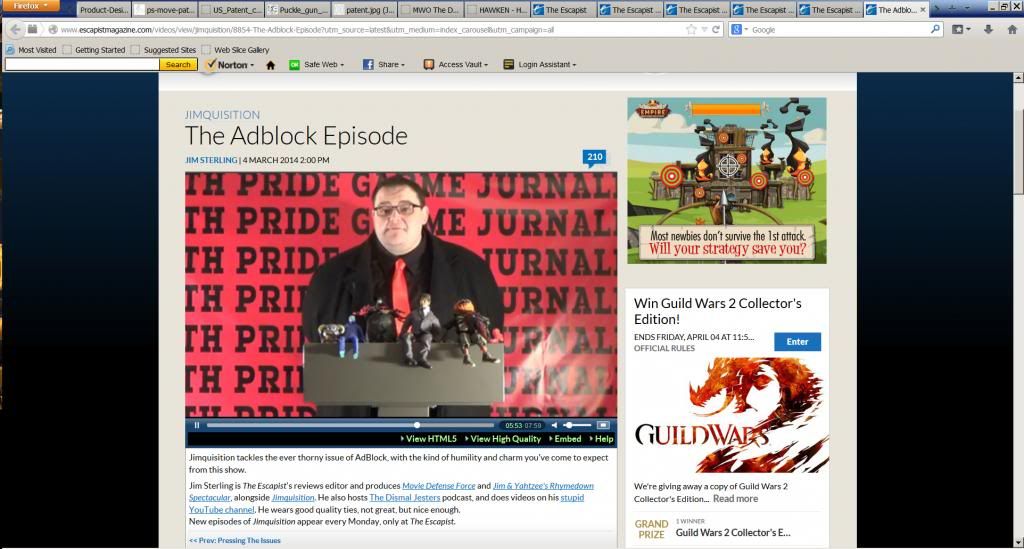The width and height of the screenshot is (1024, 549).
Task: Open the bookmarks menu toolbar icon
Action: coord(957,29)
